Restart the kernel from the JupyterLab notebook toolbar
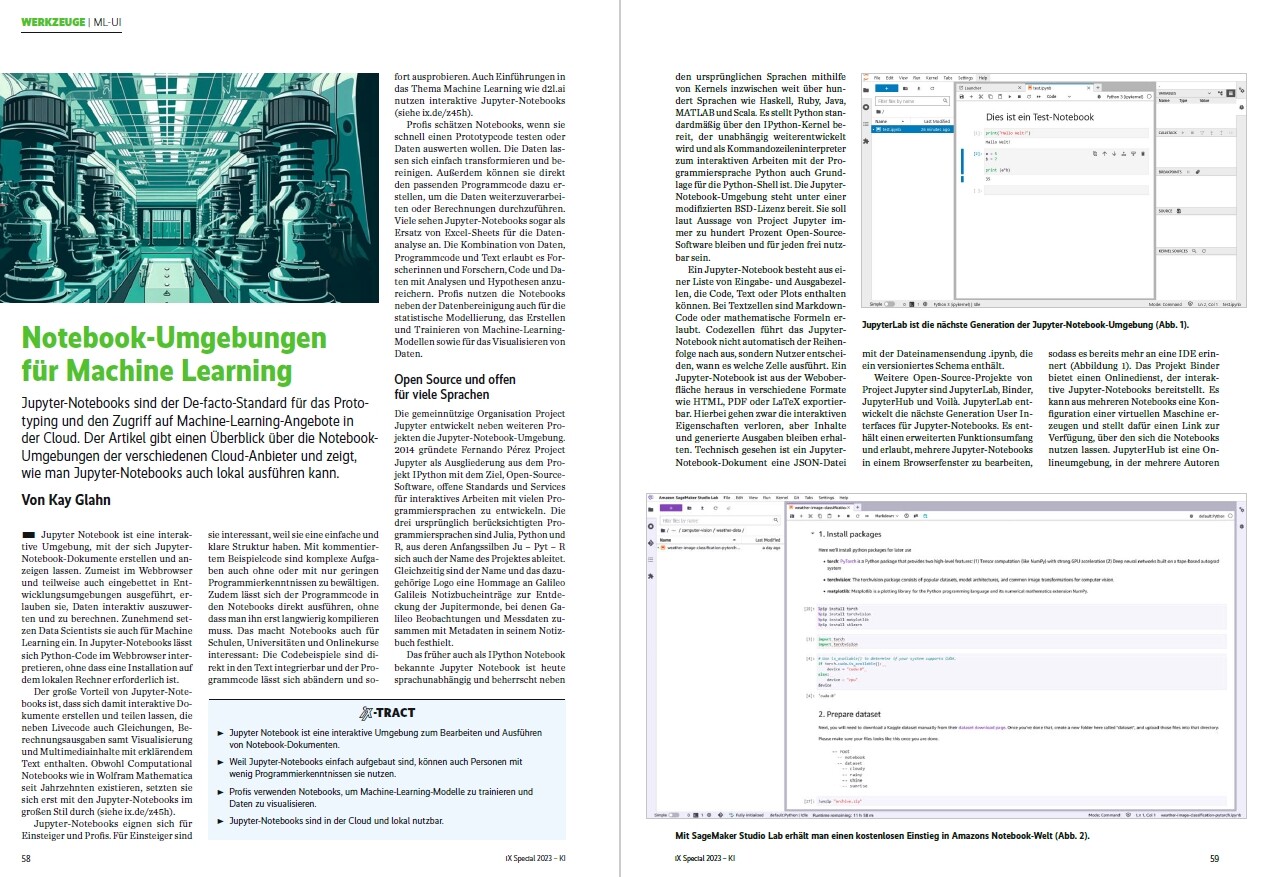Image resolution: width=1264 pixels, height=877 pixels. click(x=1027, y=98)
